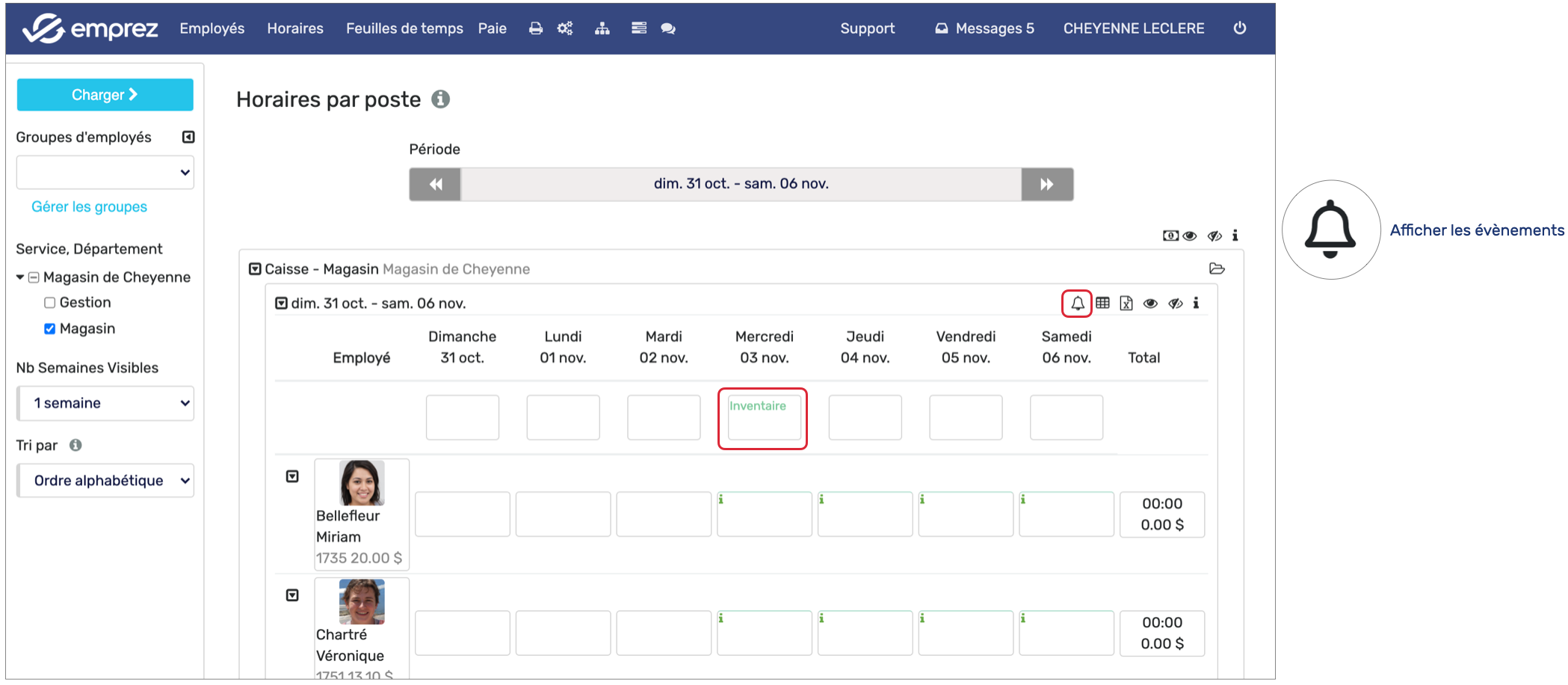This screenshot has width=1568, height=685.
Task: Check the Gestion department checkbox
Action: coord(50,303)
